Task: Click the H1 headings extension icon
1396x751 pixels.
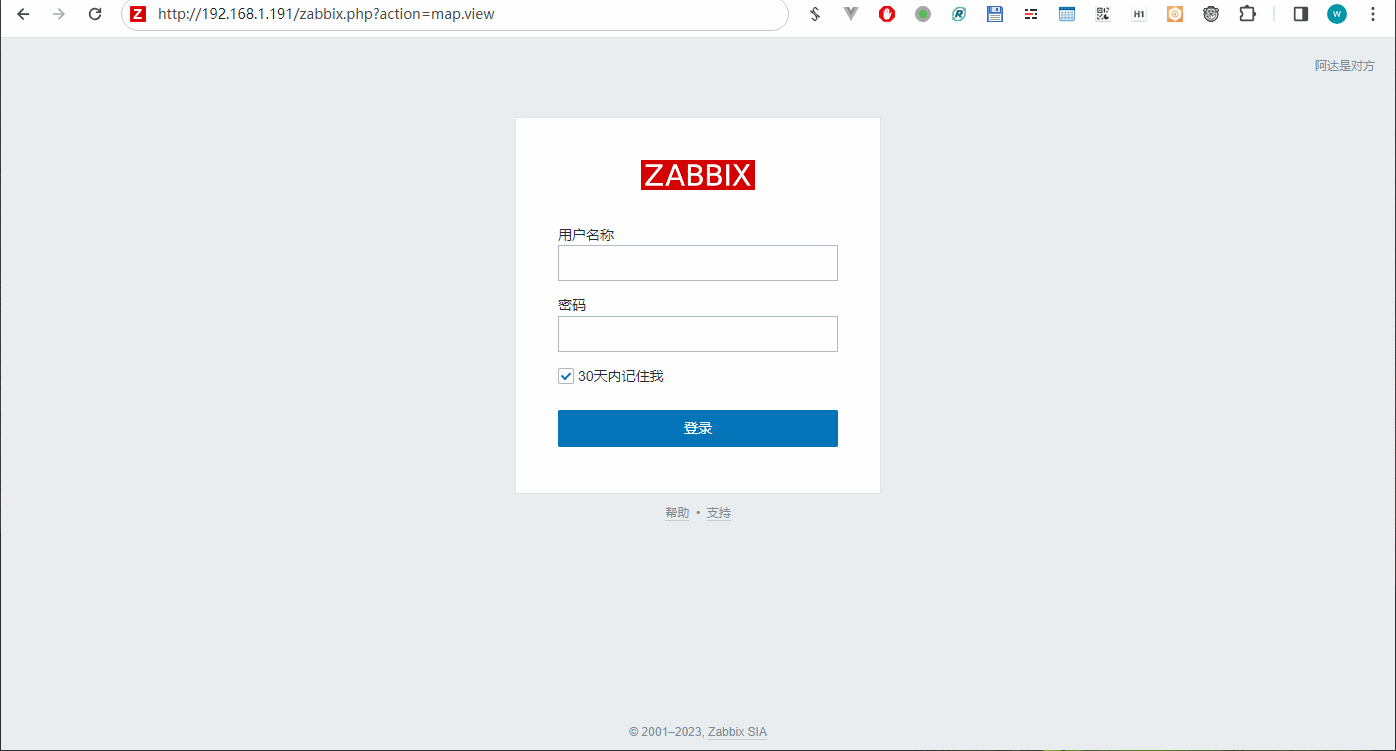Action: pyautogui.click(x=1139, y=14)
